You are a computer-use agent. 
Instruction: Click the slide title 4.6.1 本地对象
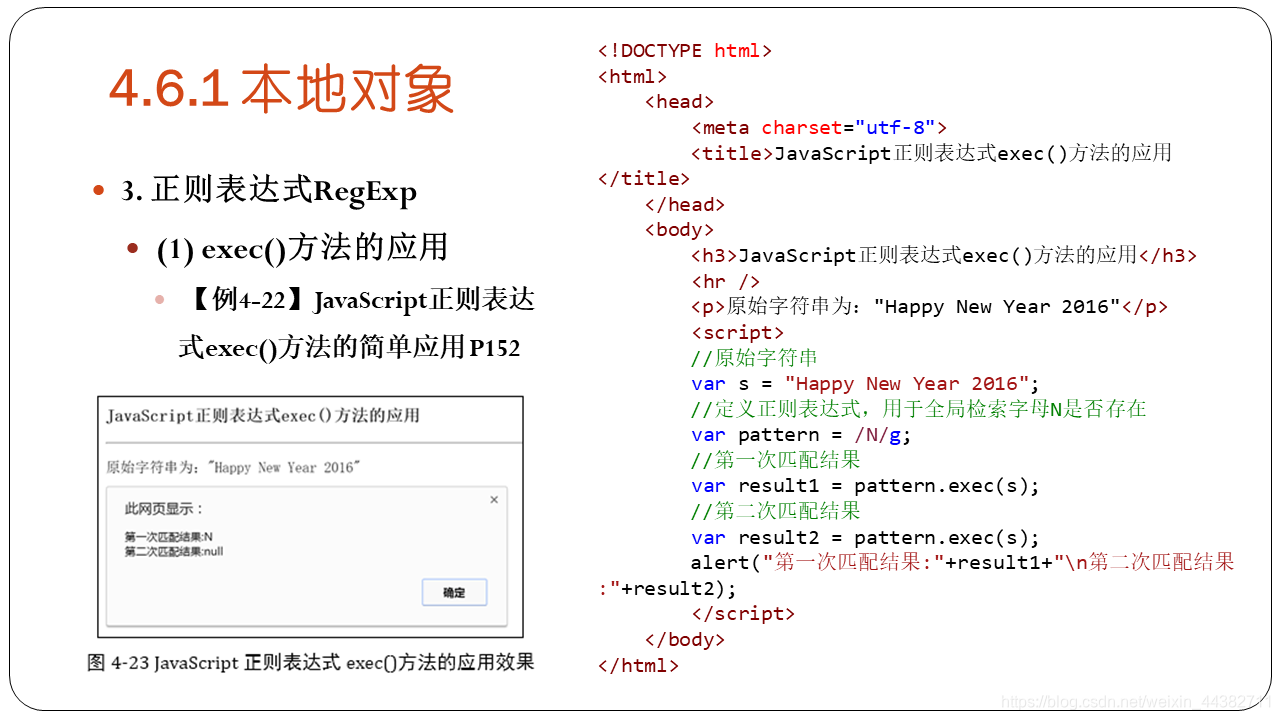[x=281, y=89]
